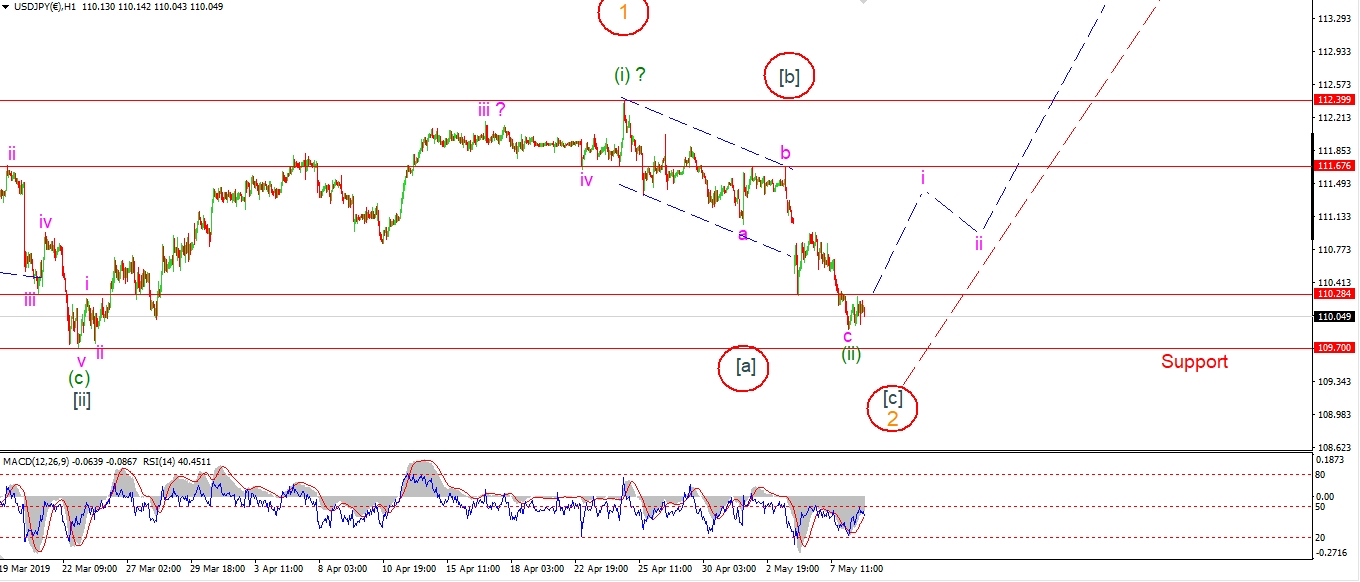Click the pink c label above (ii)
The width and height of the screenshot is (1360, 582).
click(848, 336)
